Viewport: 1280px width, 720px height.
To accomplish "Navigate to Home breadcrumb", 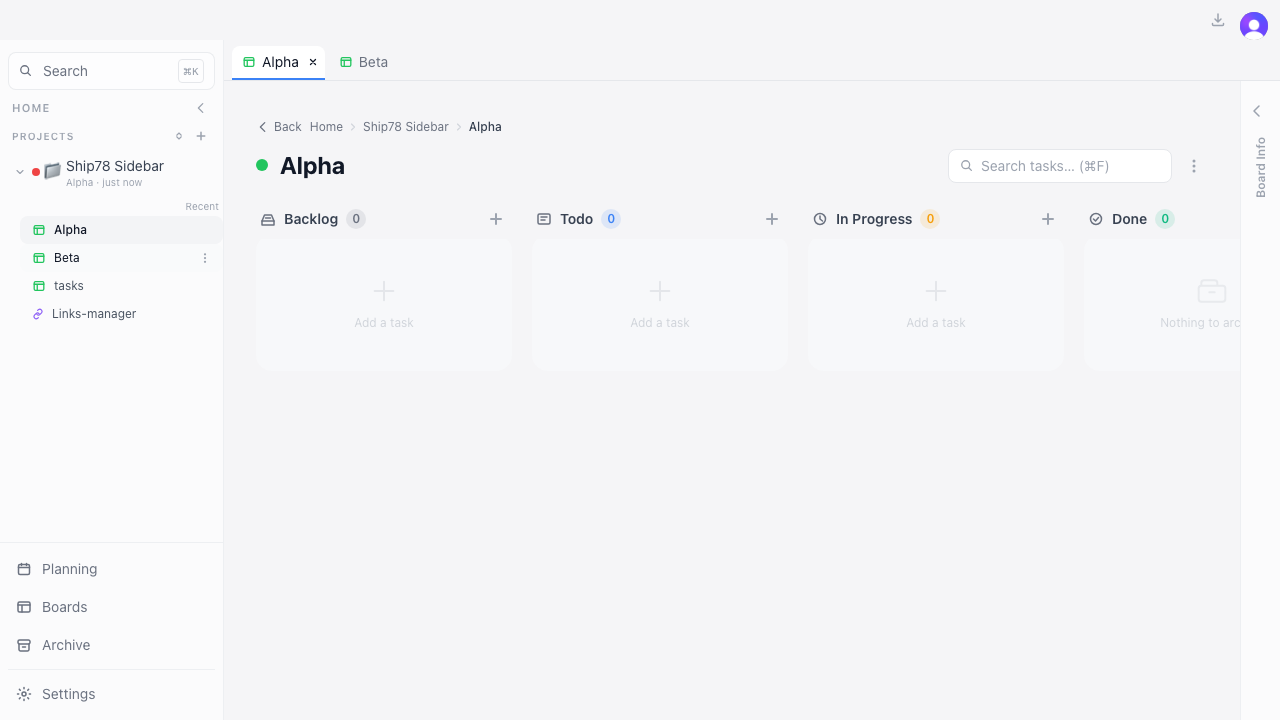I will point(326,127).
